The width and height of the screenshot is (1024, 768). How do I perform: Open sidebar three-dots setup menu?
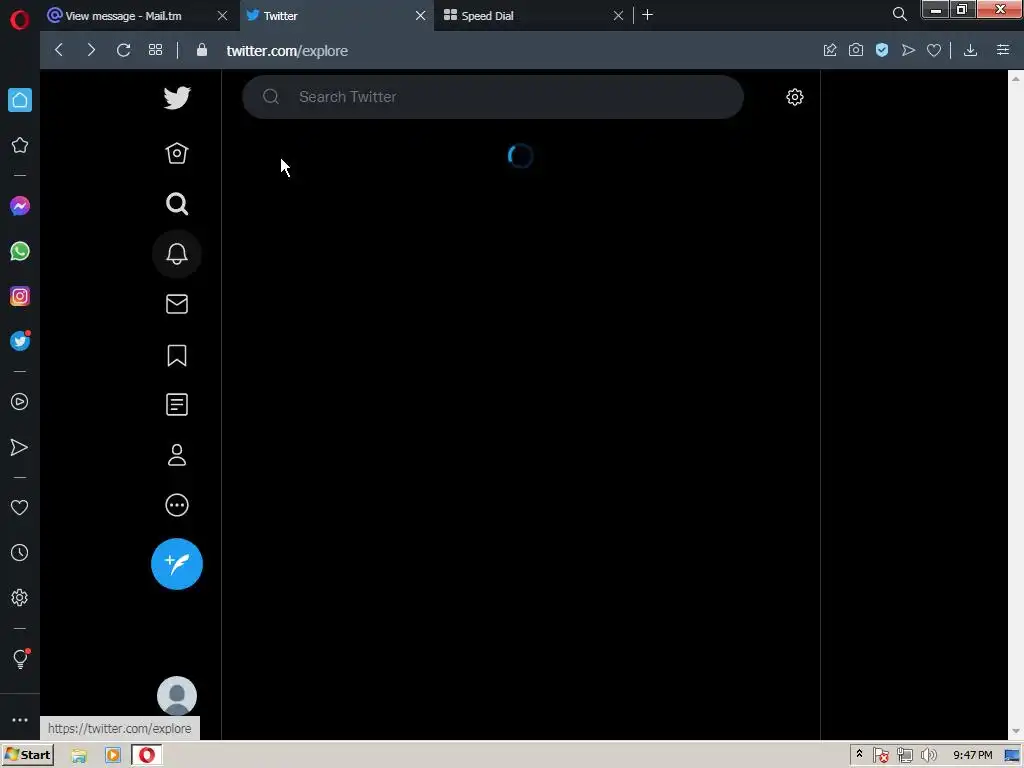(20, 720)
